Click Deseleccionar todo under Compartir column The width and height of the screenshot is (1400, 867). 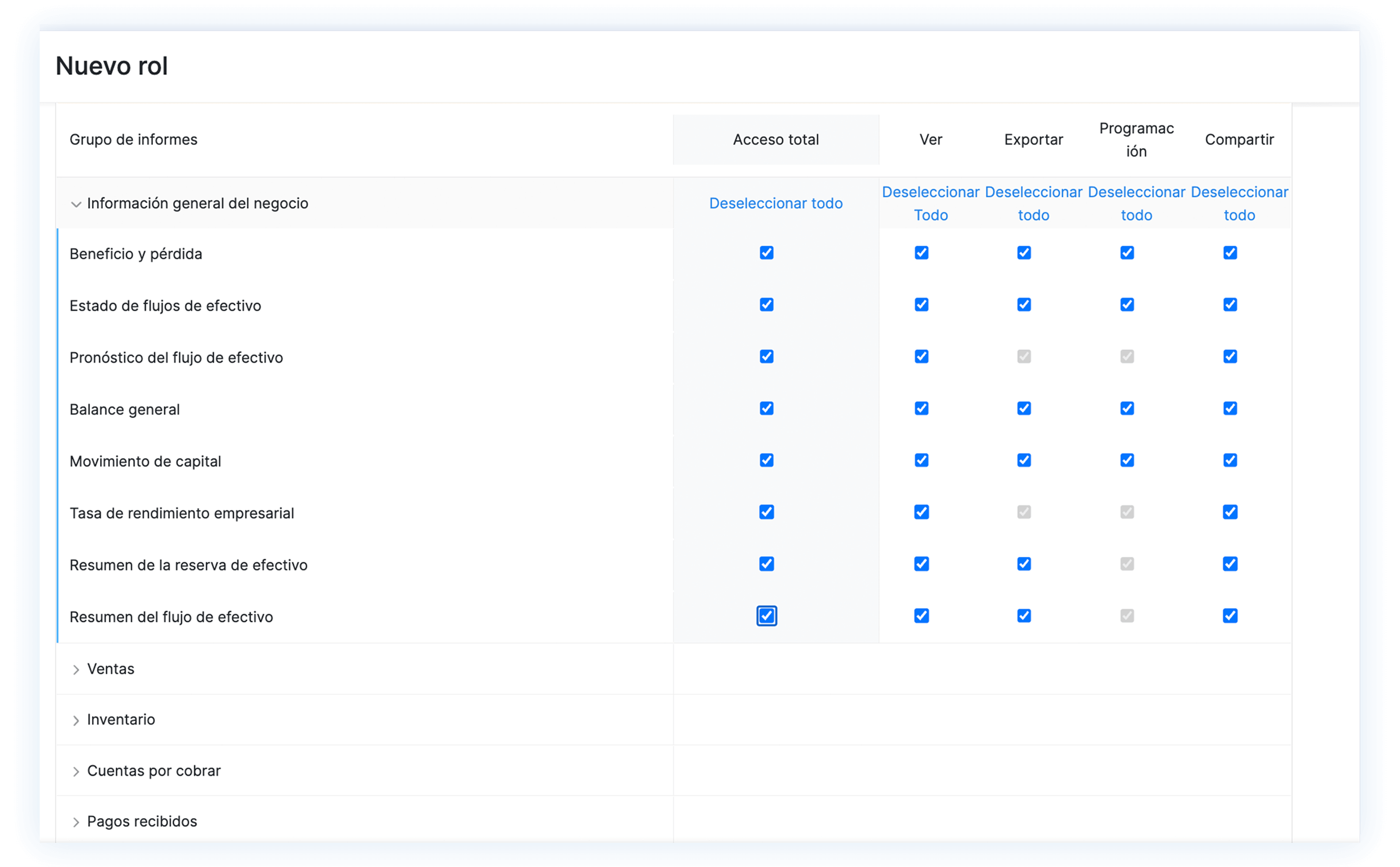click(x=1239, y=203)
